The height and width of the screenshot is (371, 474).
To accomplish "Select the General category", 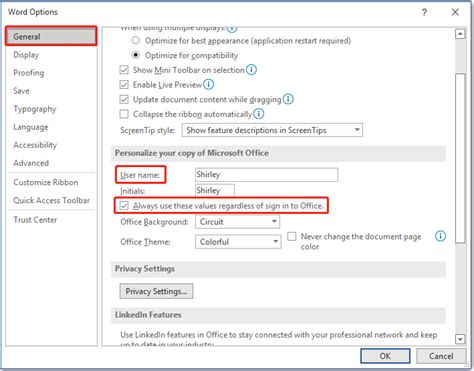I will point(51,36).
